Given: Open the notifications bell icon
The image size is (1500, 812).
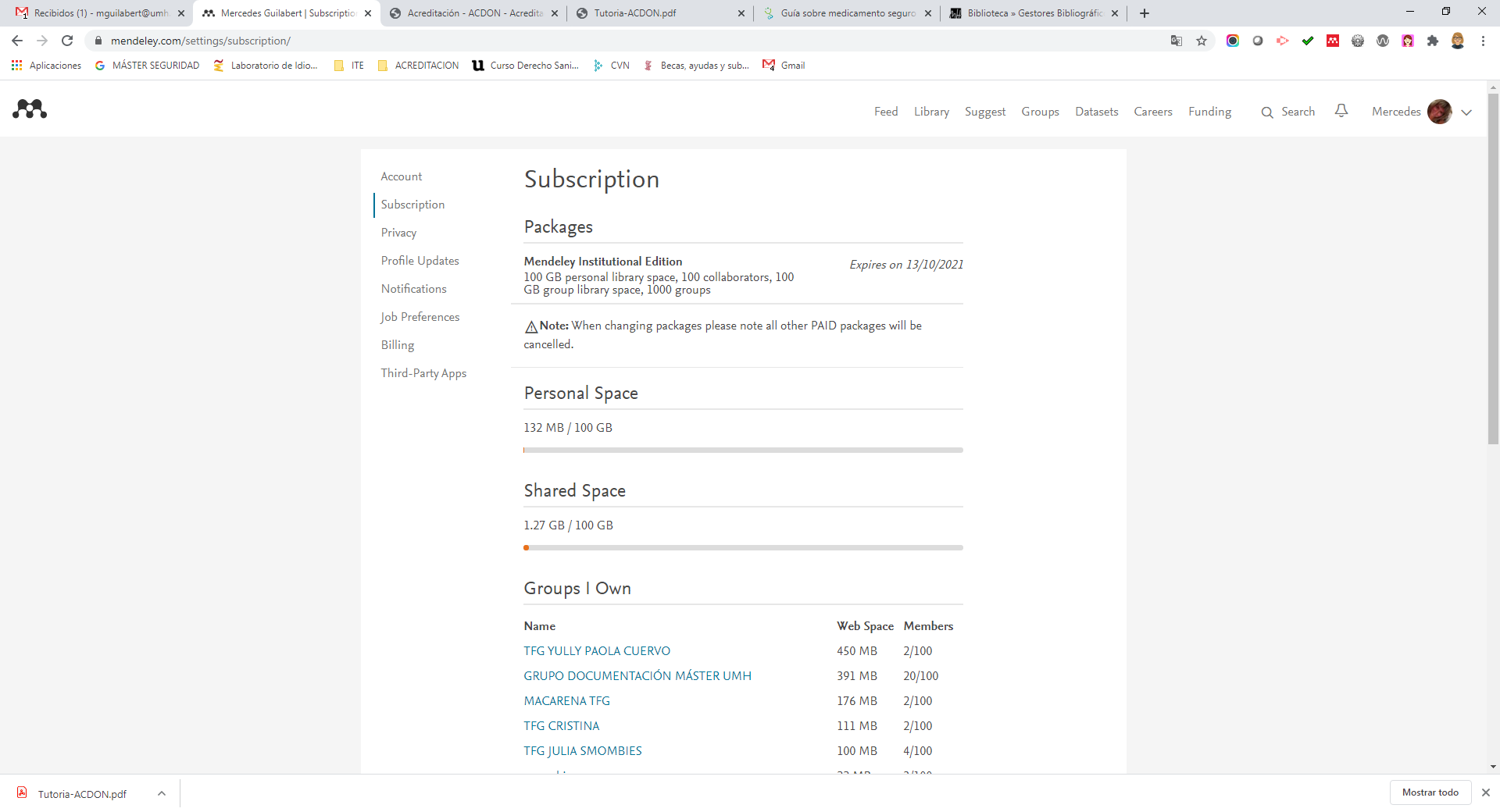Looking at the screenshot, I should pos(1341,111).
